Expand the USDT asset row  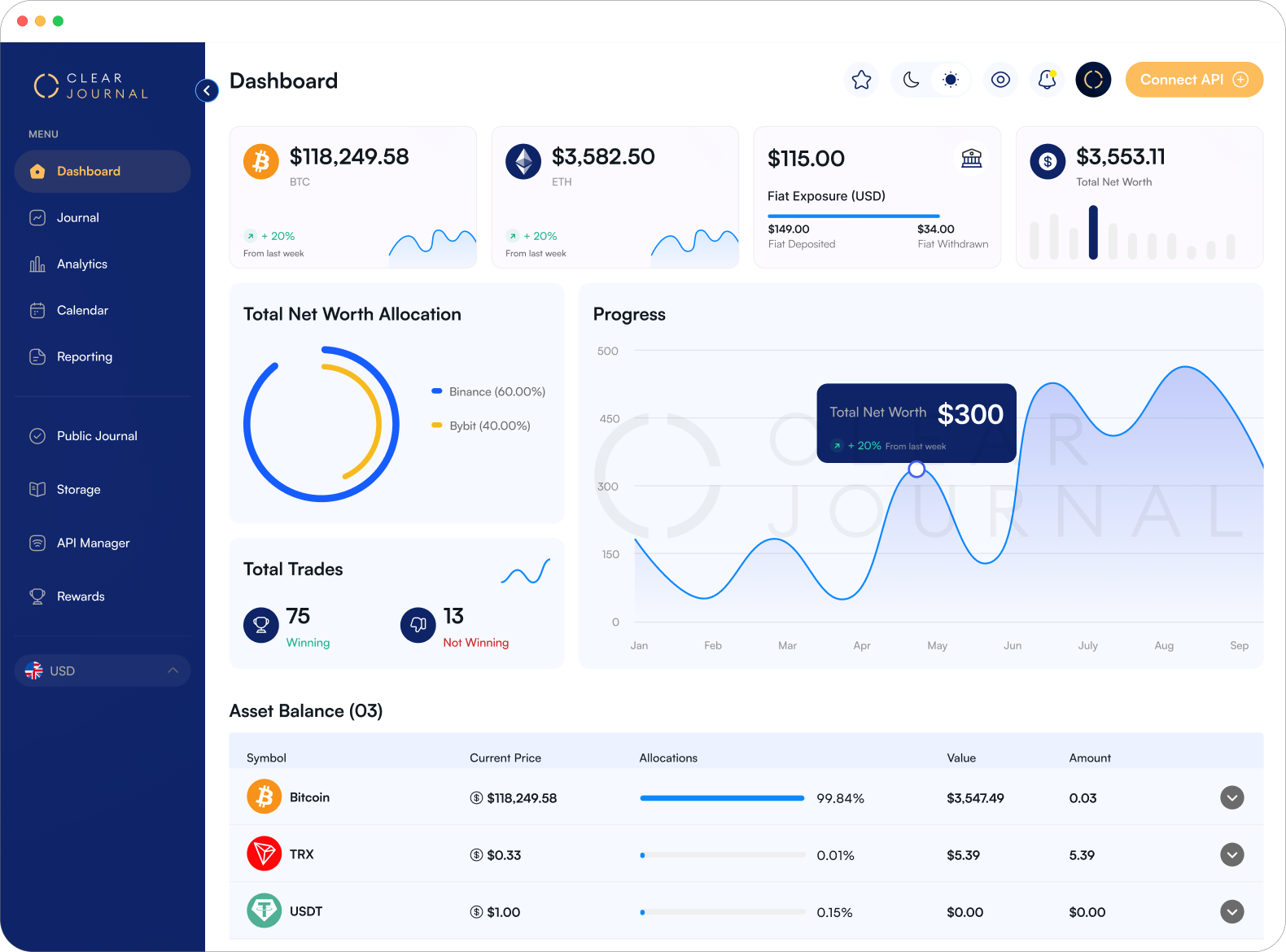click(x=1231, y=911)
